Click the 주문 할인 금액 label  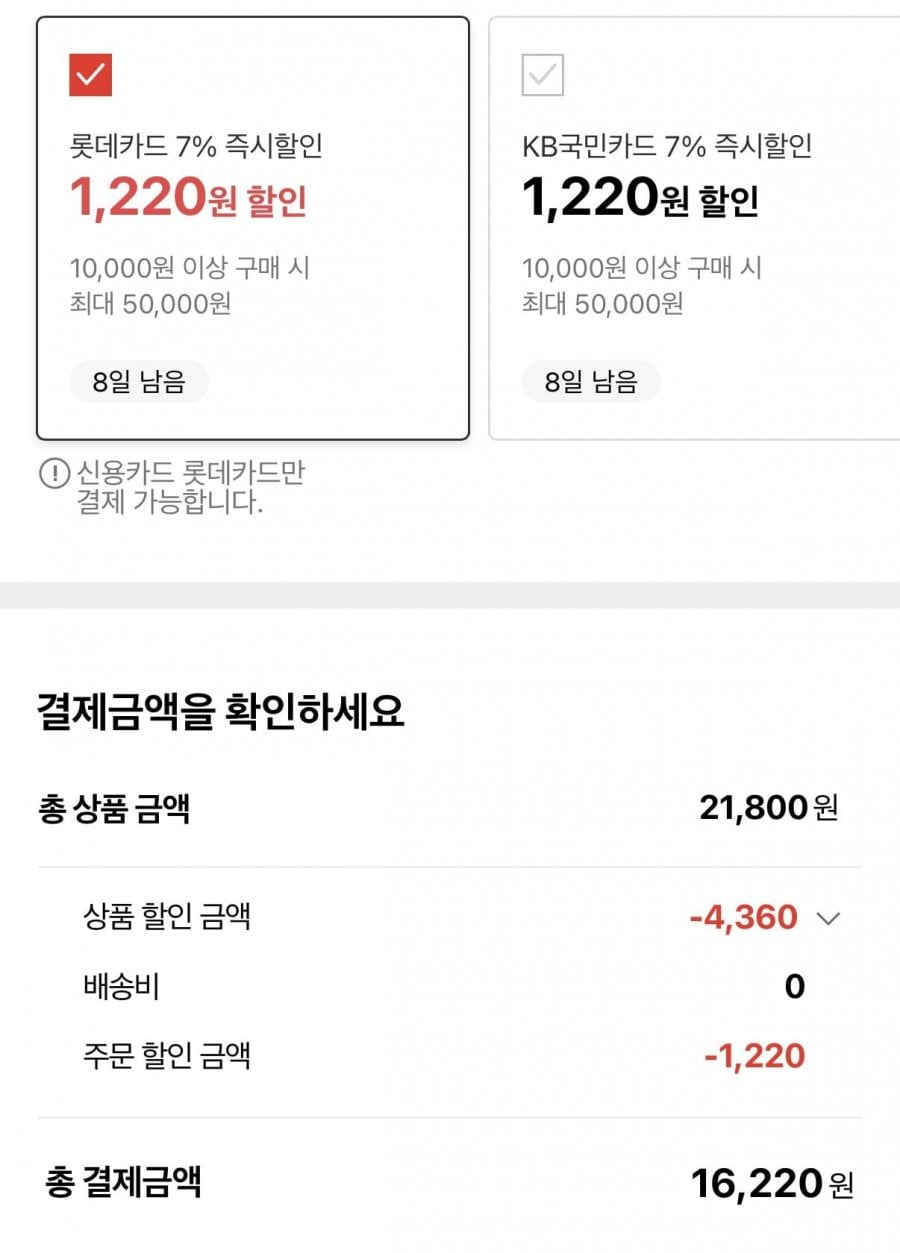coord(167,1056)
